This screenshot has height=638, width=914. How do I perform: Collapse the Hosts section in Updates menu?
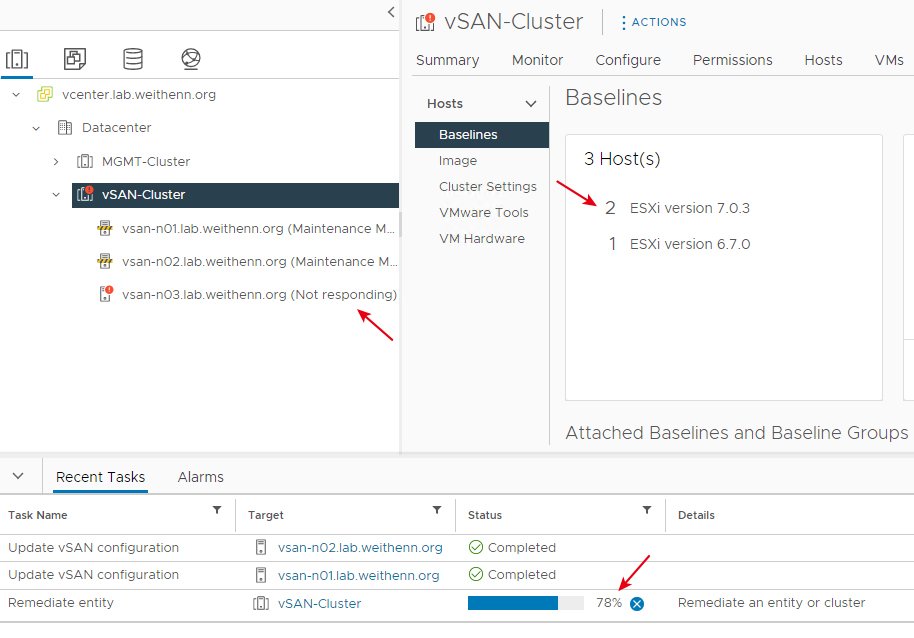point(530,104)
